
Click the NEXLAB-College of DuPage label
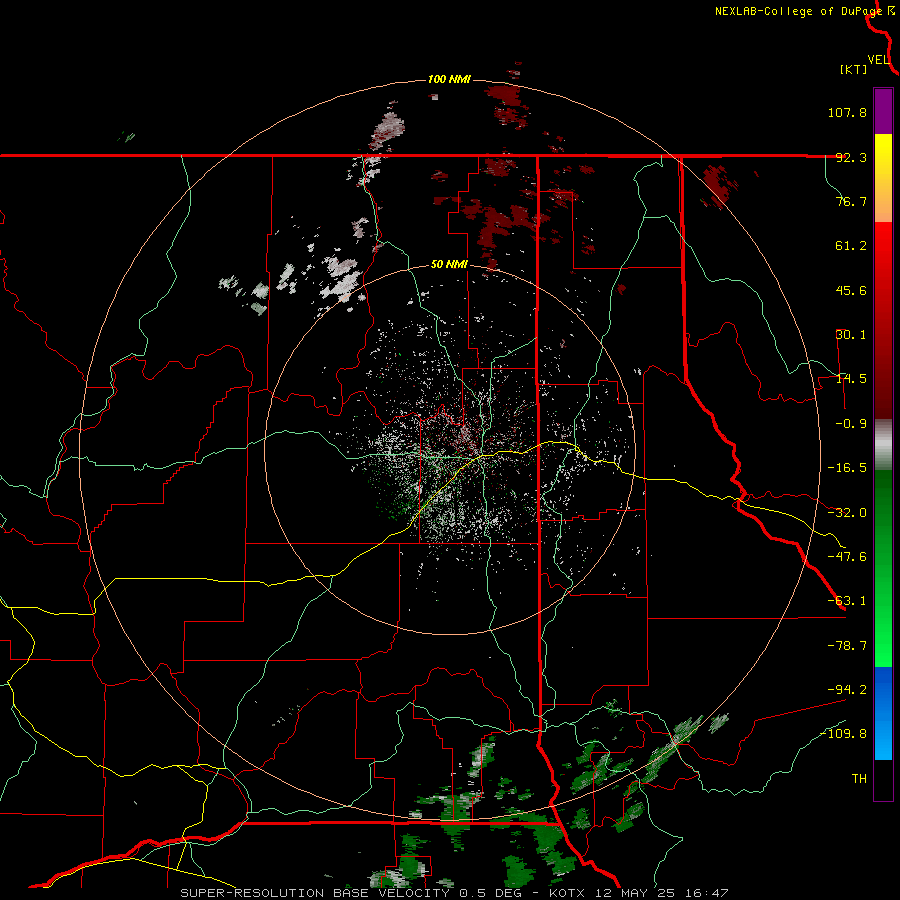click(798, 11)
